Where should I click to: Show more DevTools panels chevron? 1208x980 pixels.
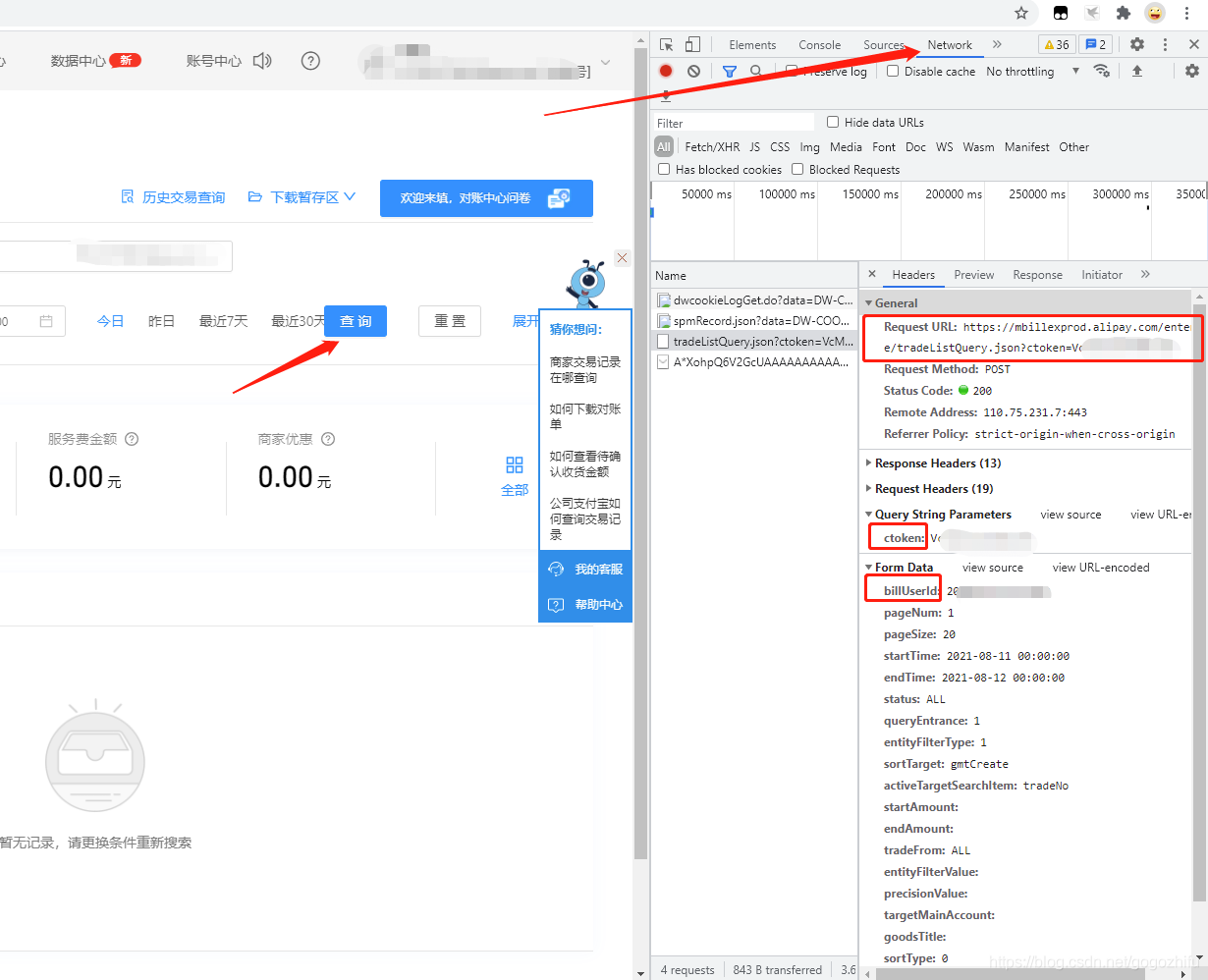click(x=997, y=44)
